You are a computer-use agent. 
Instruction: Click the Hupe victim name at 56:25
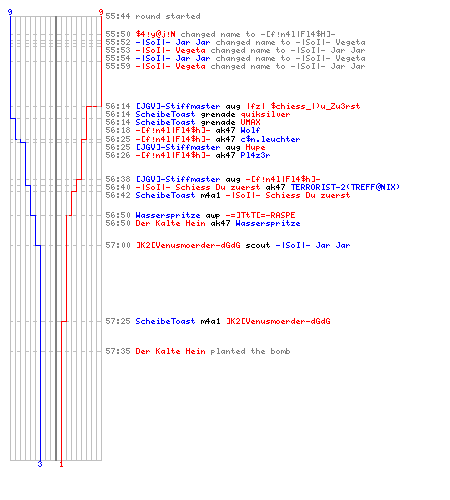(x=255, y=147)
